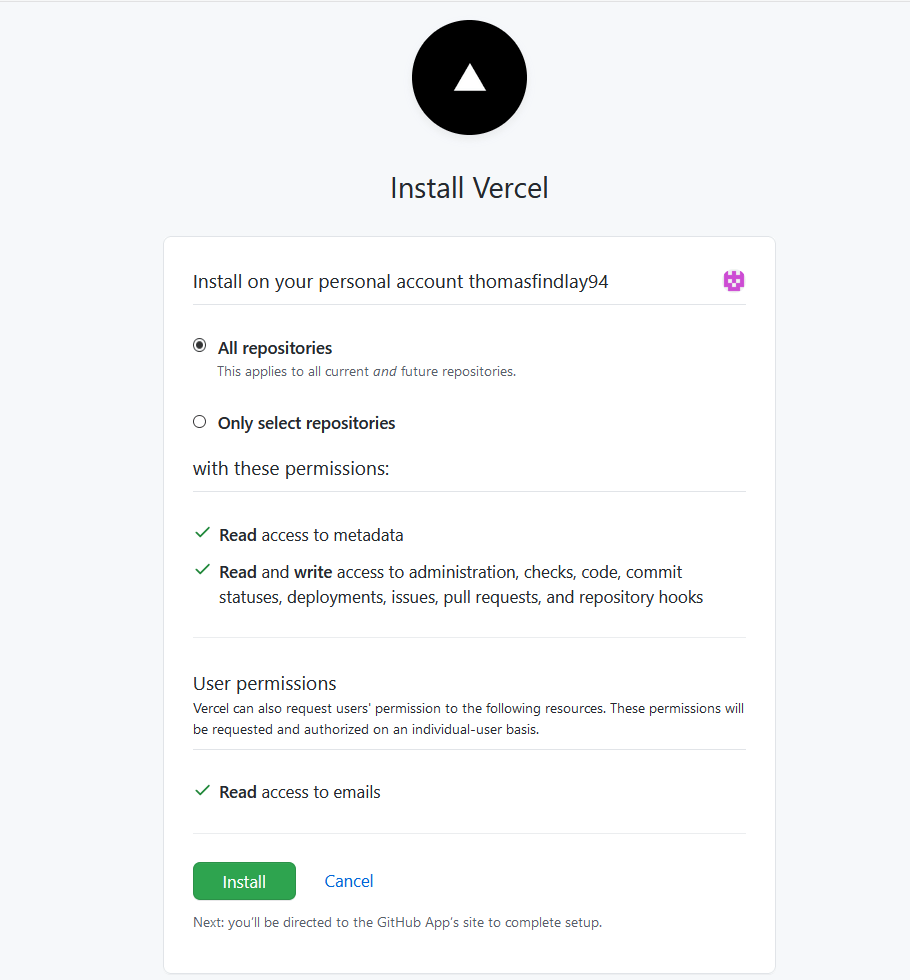Click the emails read access checkmark
The image size is (910, 980).
(202, 791)
